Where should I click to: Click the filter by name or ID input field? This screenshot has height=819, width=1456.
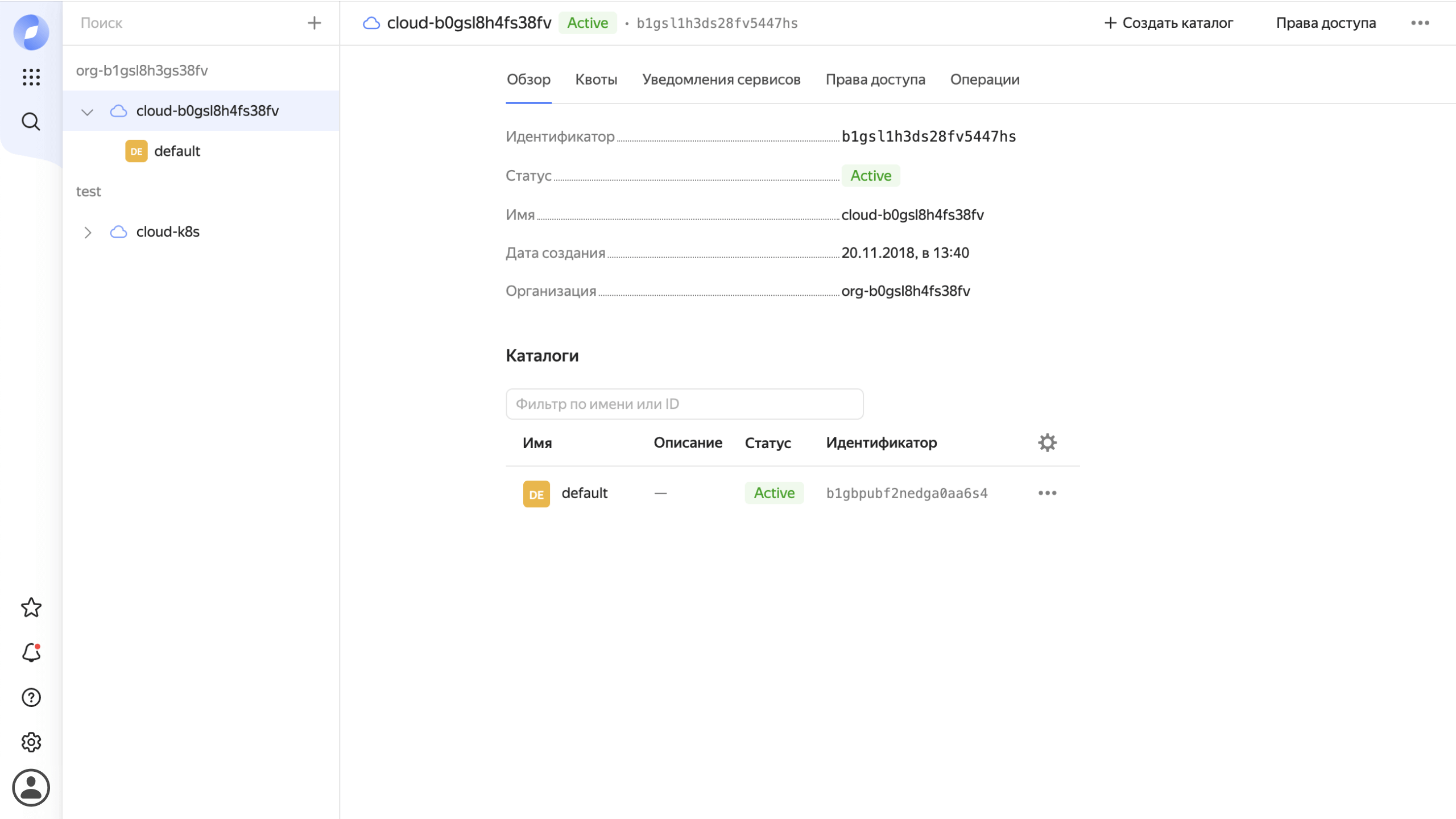coord(684,404)
